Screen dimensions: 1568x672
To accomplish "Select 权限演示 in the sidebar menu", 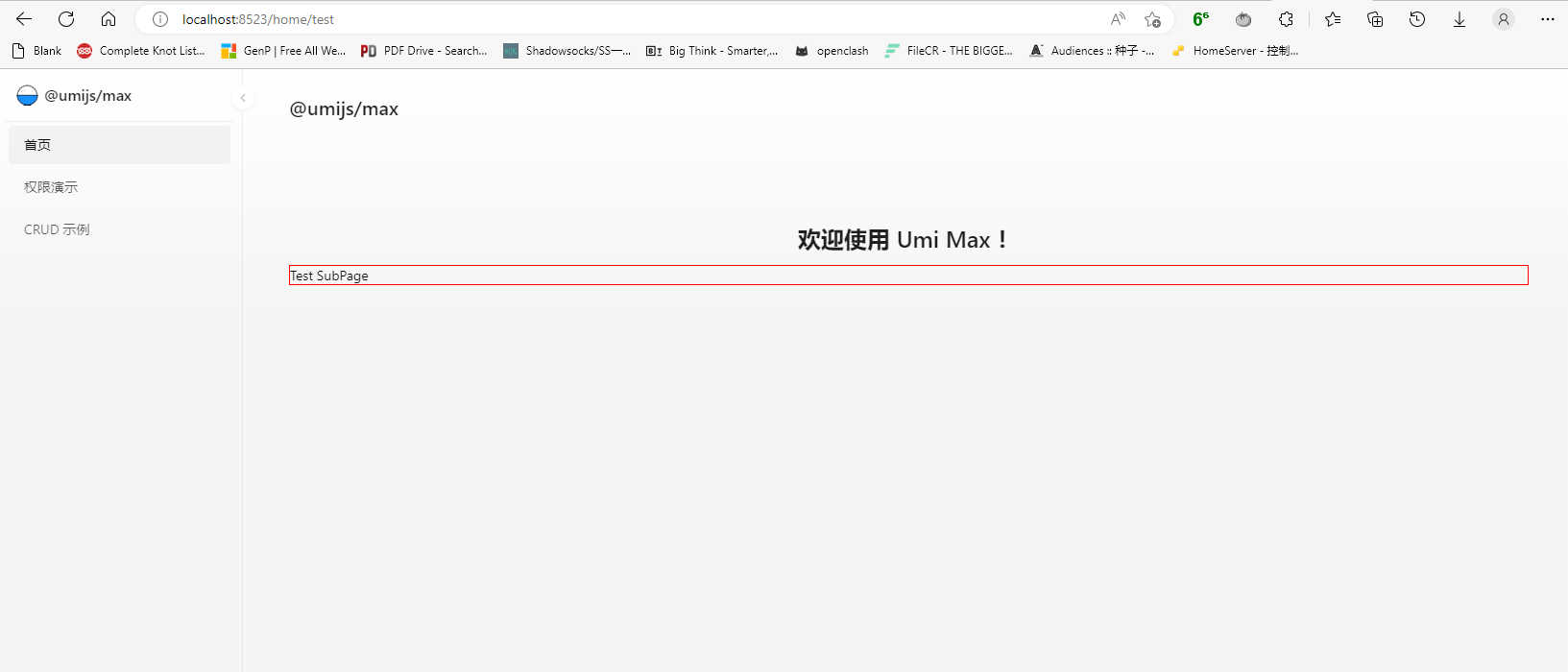I will click(x=119, y=187).
